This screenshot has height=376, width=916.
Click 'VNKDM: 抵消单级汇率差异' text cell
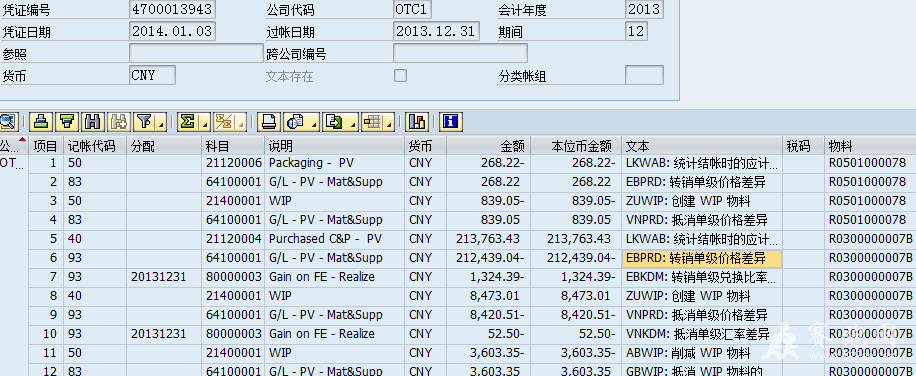(x=702, y=334)
